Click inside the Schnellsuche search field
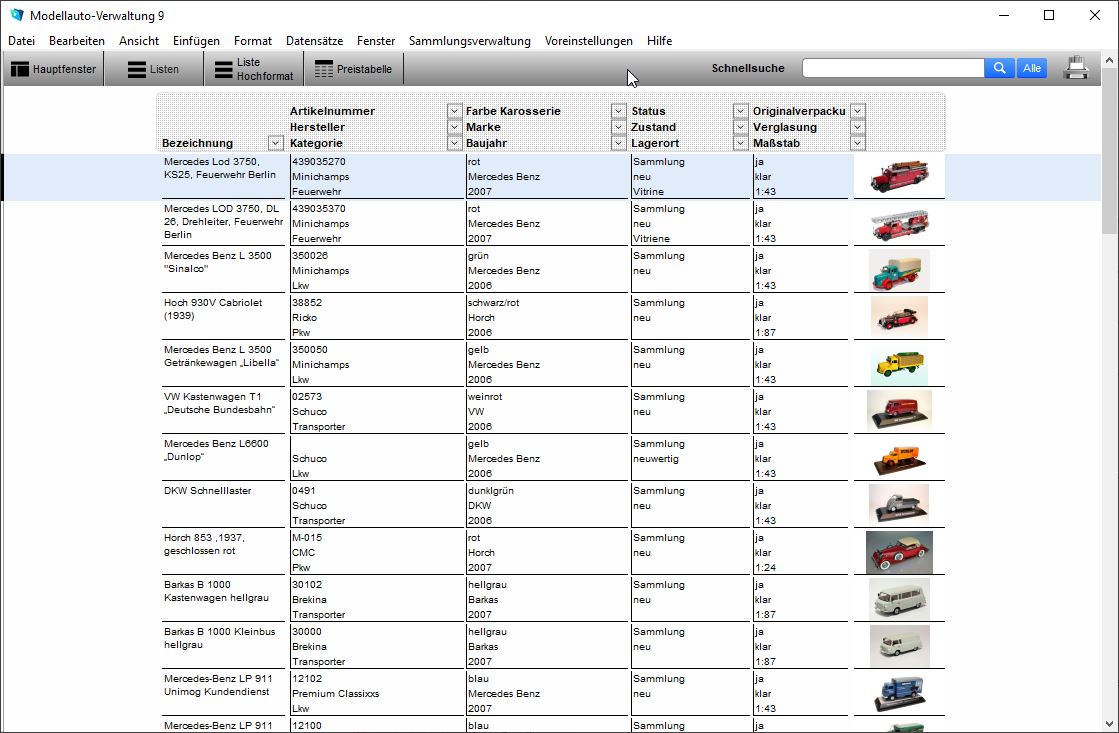 pos(893,67)
